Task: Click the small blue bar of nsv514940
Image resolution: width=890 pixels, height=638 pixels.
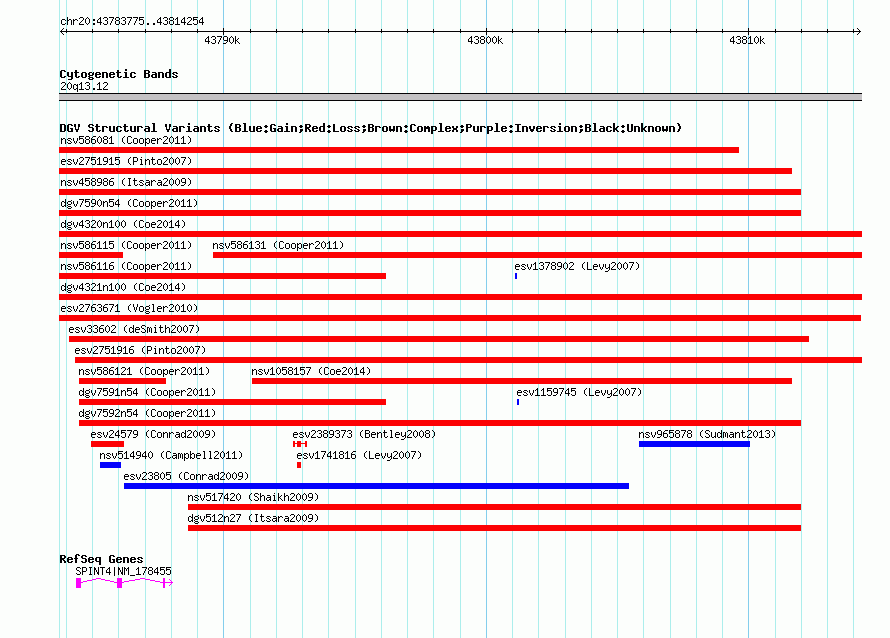Action: [110, 465]
